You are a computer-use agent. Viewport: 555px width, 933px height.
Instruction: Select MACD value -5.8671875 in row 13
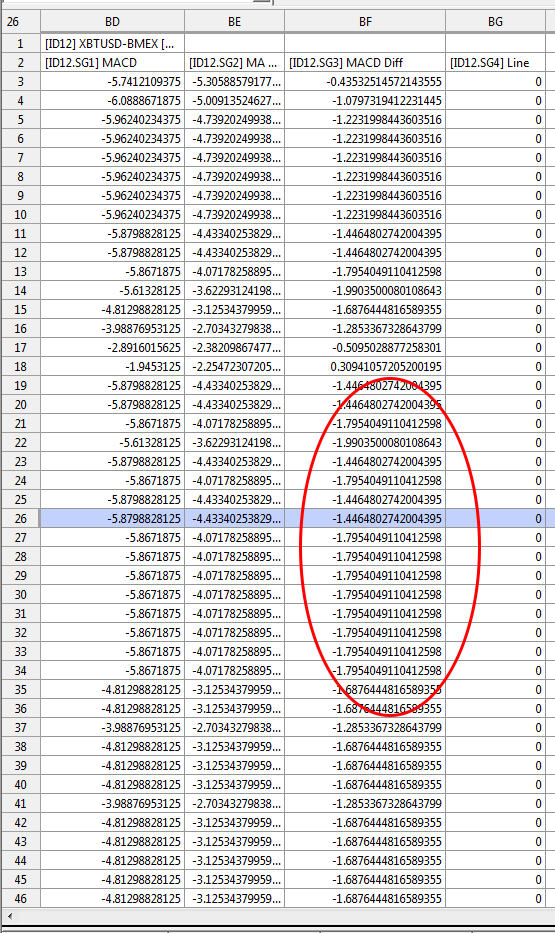[112, 271]
